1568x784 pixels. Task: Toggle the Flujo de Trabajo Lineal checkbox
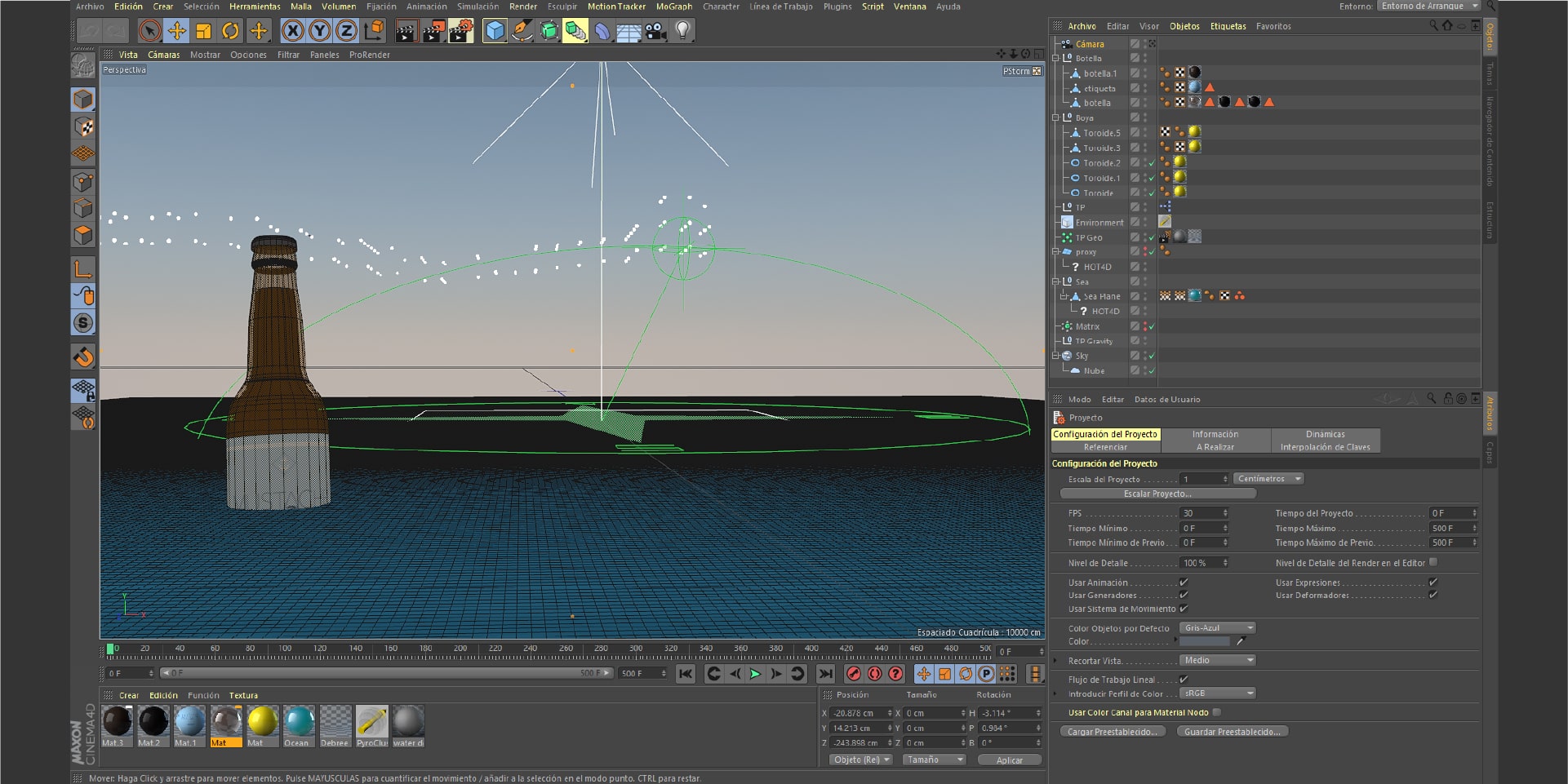tap(1183, 679)
